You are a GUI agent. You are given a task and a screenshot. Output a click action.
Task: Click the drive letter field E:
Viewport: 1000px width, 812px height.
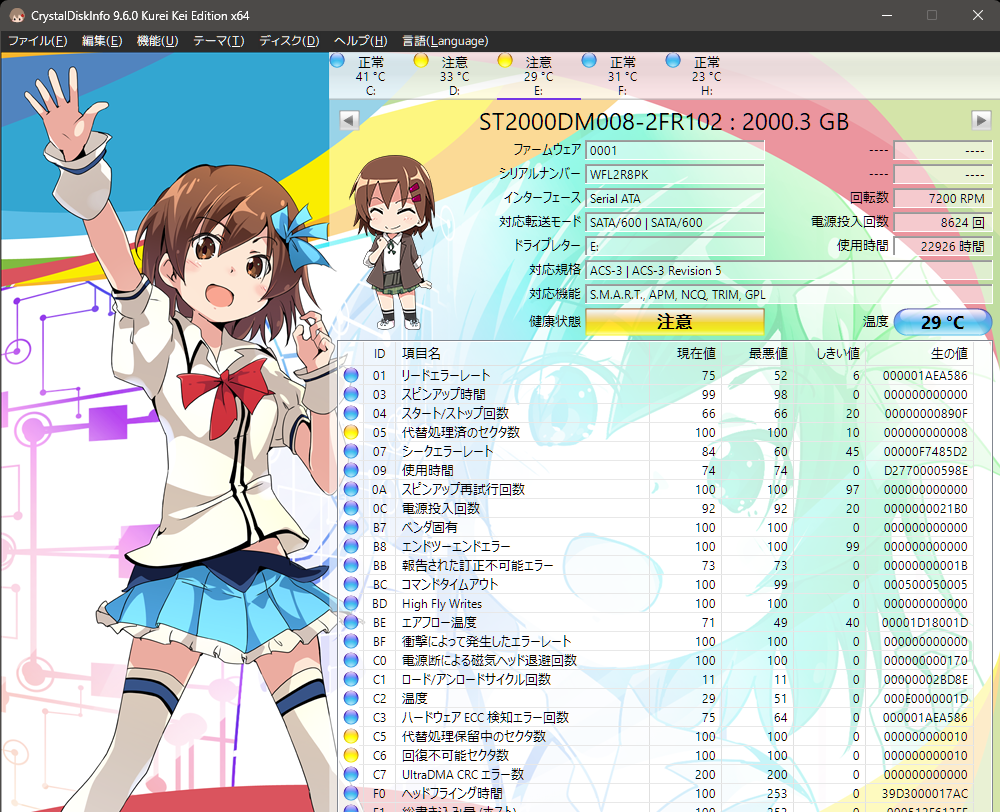tap(675, 246)
